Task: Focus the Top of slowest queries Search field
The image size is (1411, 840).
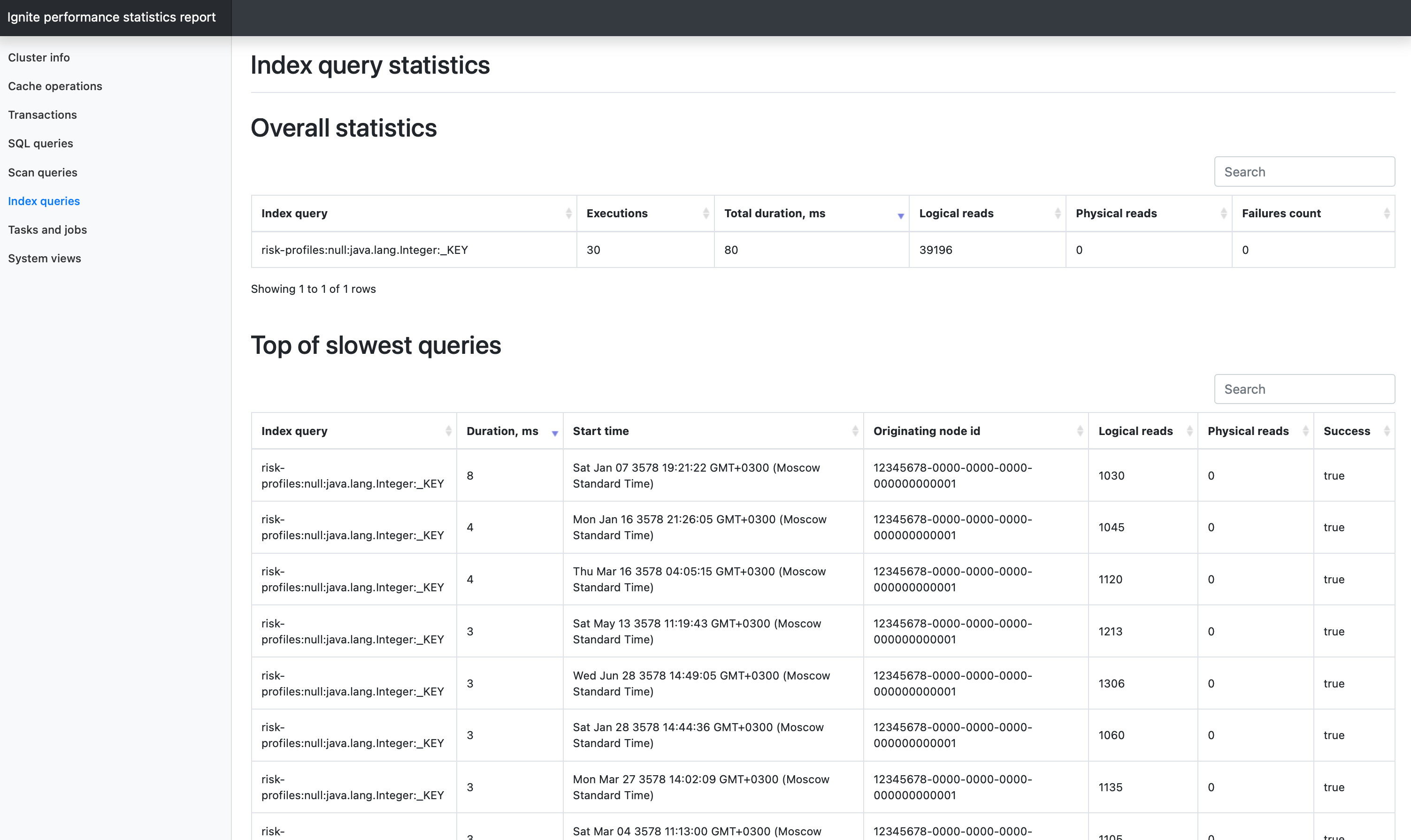Action: click(x=1304, y=389)
